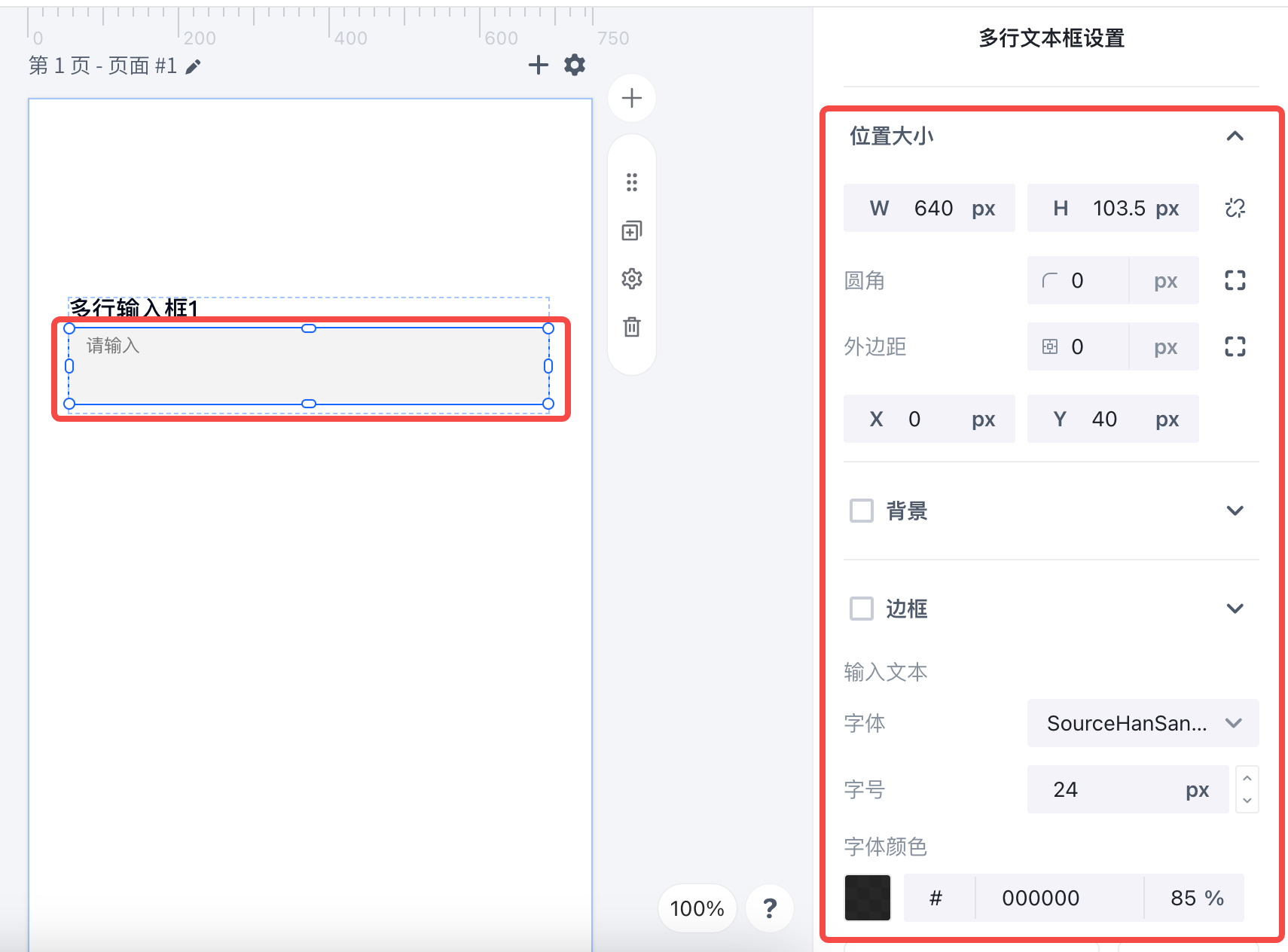The image size is (1288, 952).
Task: Open the SourceHanSan font dropdown
Action: (1143, 723)
